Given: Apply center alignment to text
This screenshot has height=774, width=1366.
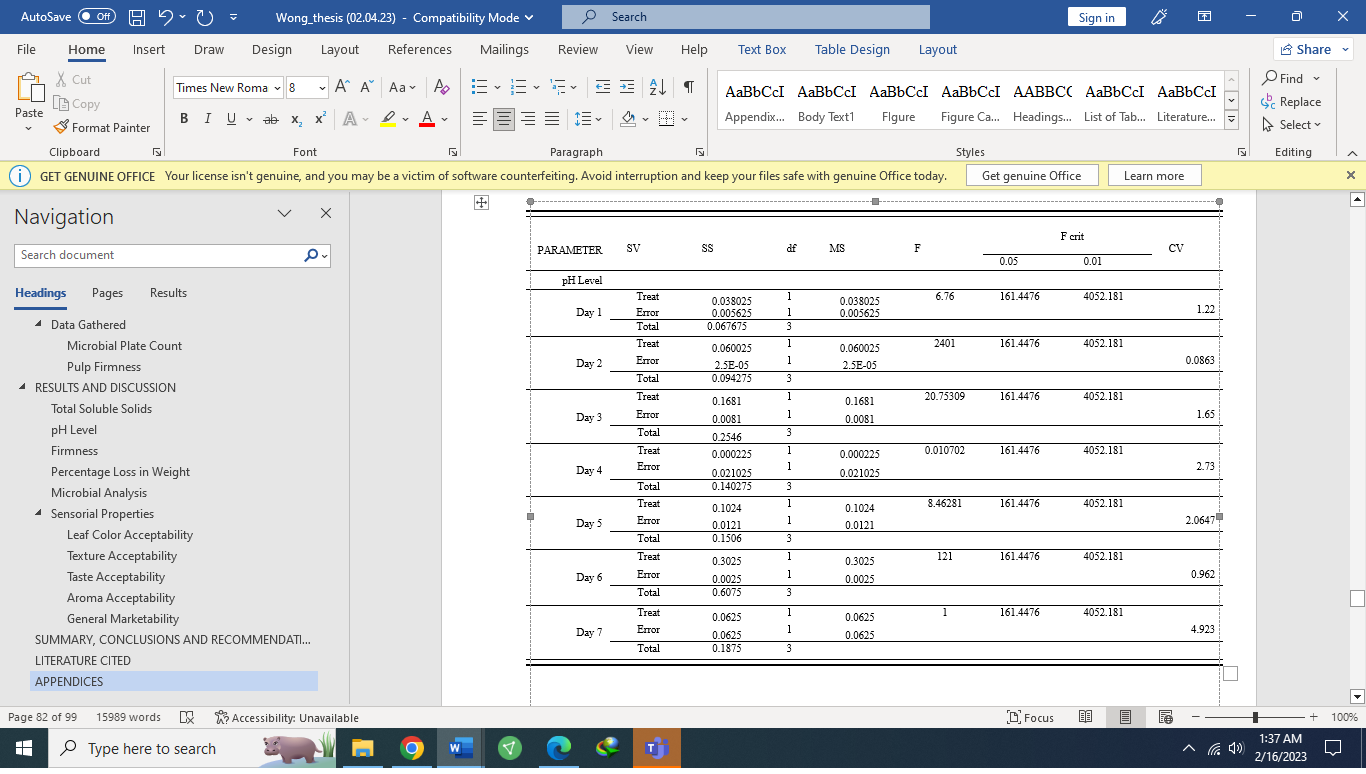Looking at the screenshot, I should (x=504, y=119).
